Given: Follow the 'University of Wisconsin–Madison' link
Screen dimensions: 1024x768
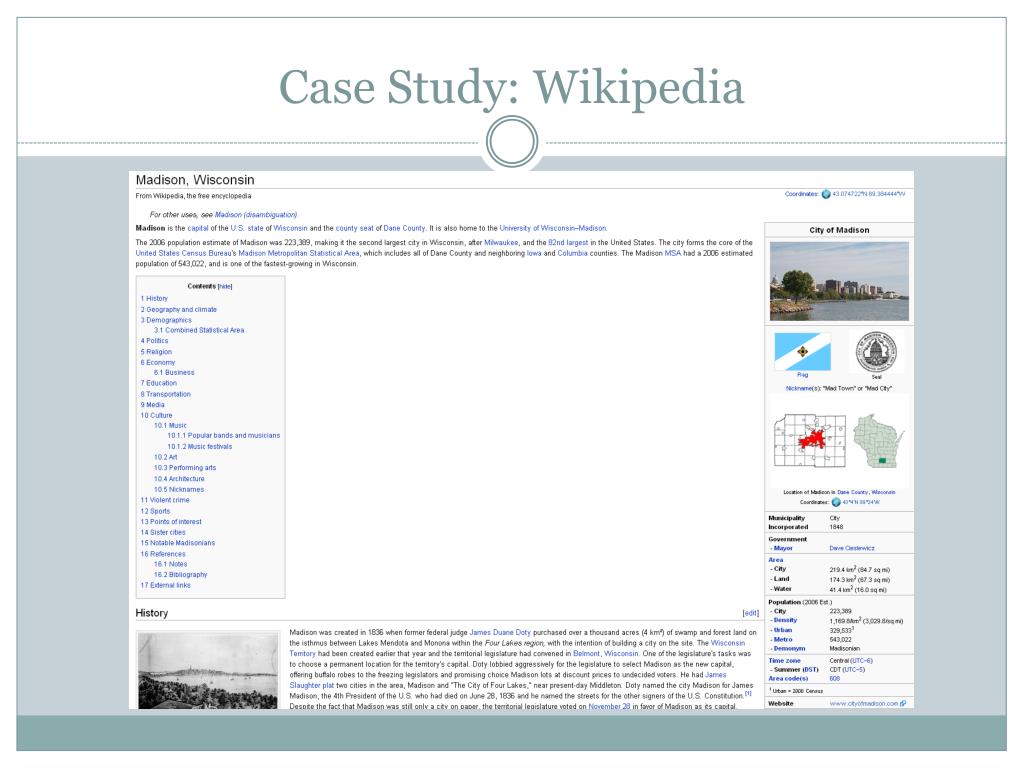Looking at the screenshot, I should tap(553, 228).
